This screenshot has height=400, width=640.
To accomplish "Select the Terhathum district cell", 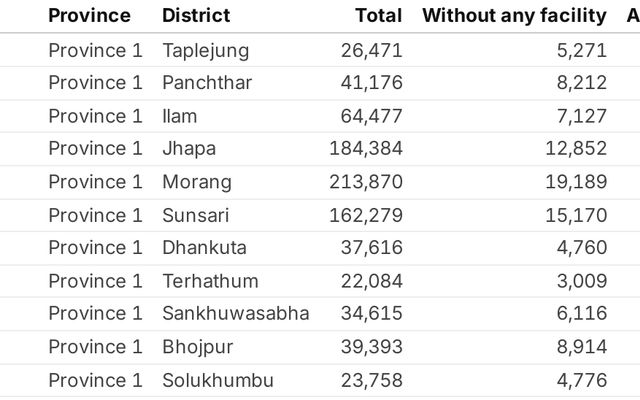I will [x=210, y=281].
